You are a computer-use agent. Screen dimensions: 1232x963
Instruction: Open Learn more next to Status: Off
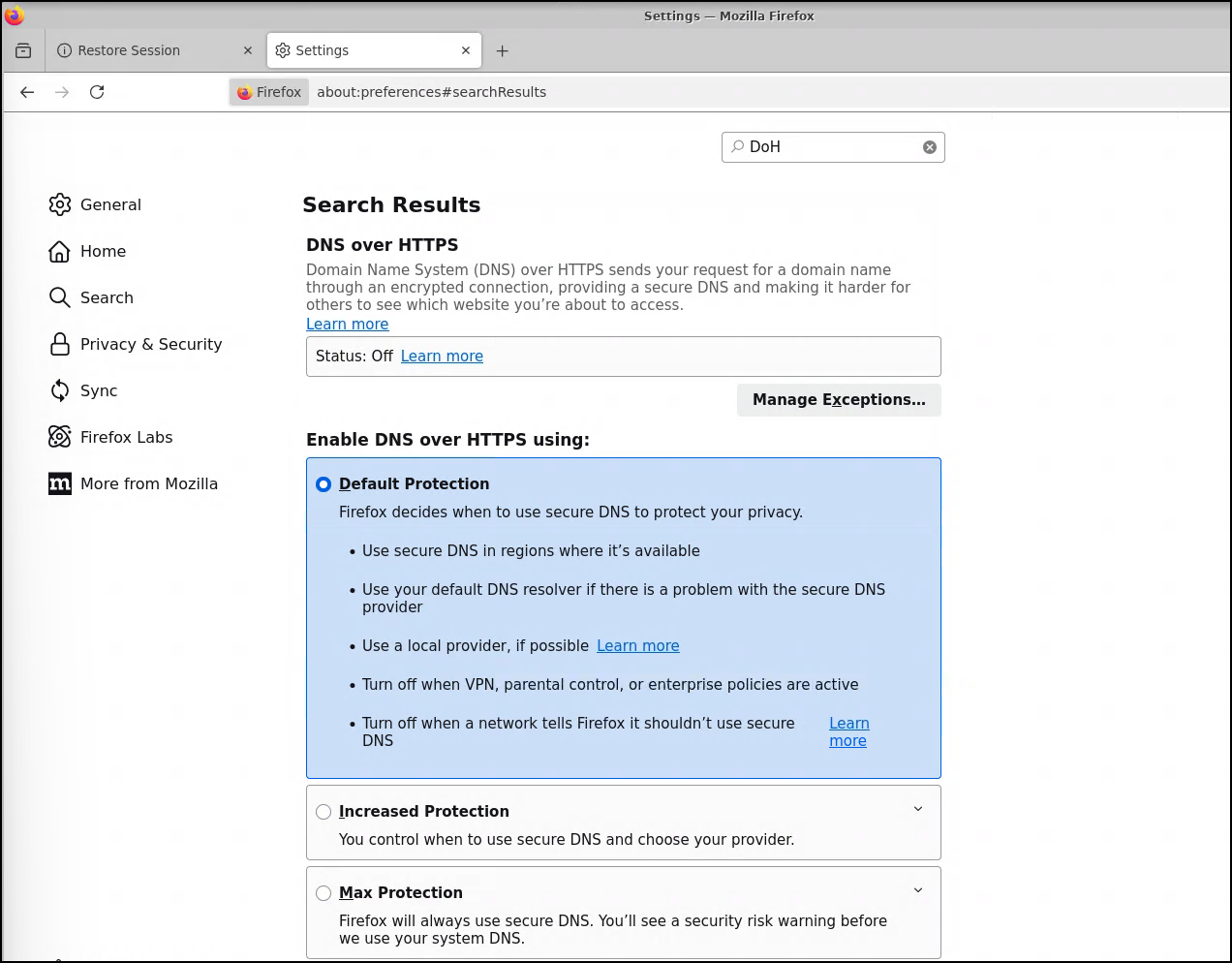(442, 357)
